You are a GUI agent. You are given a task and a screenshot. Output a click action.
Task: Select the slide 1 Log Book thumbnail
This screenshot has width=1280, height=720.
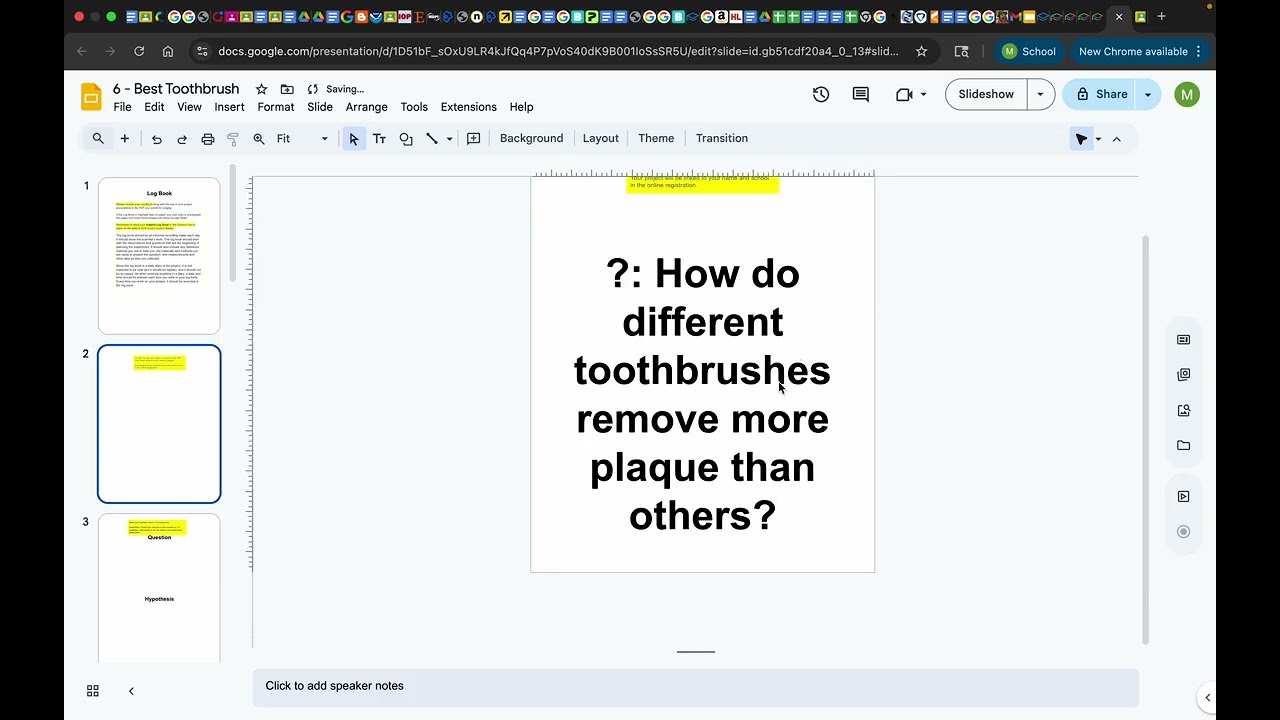159,256
